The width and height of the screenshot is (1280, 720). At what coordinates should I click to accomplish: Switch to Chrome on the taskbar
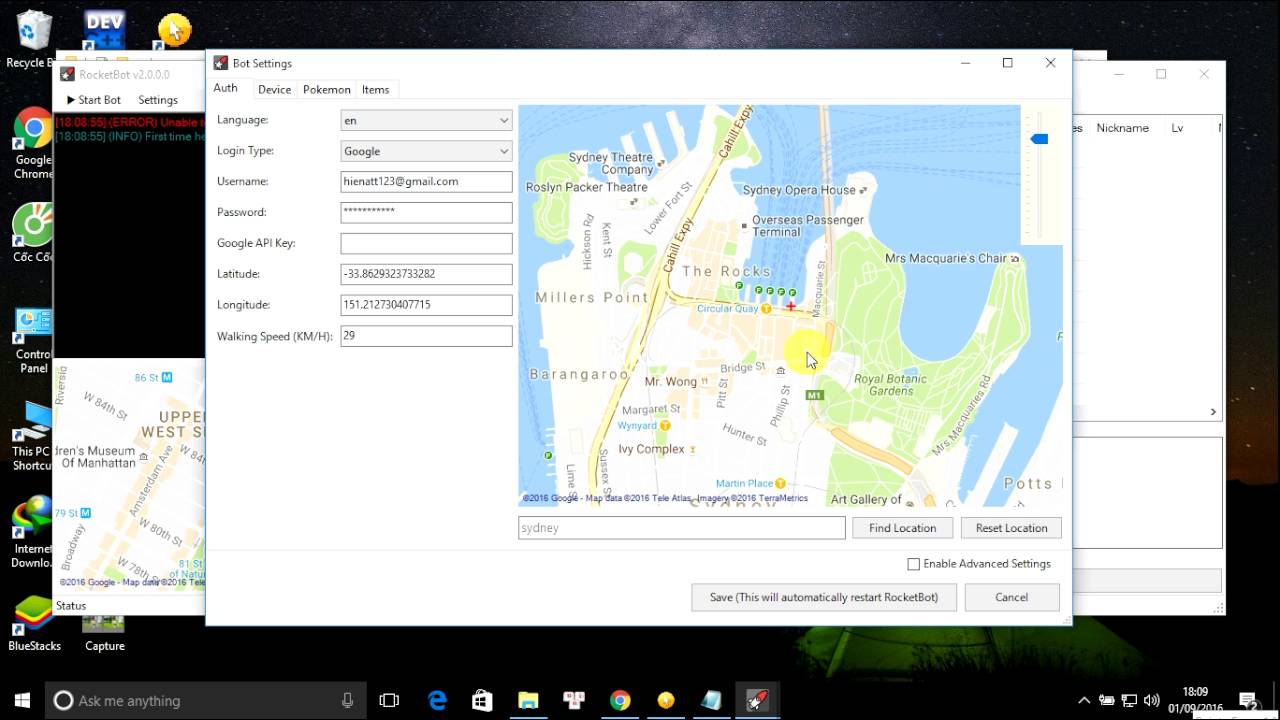(x=620, y=700)
